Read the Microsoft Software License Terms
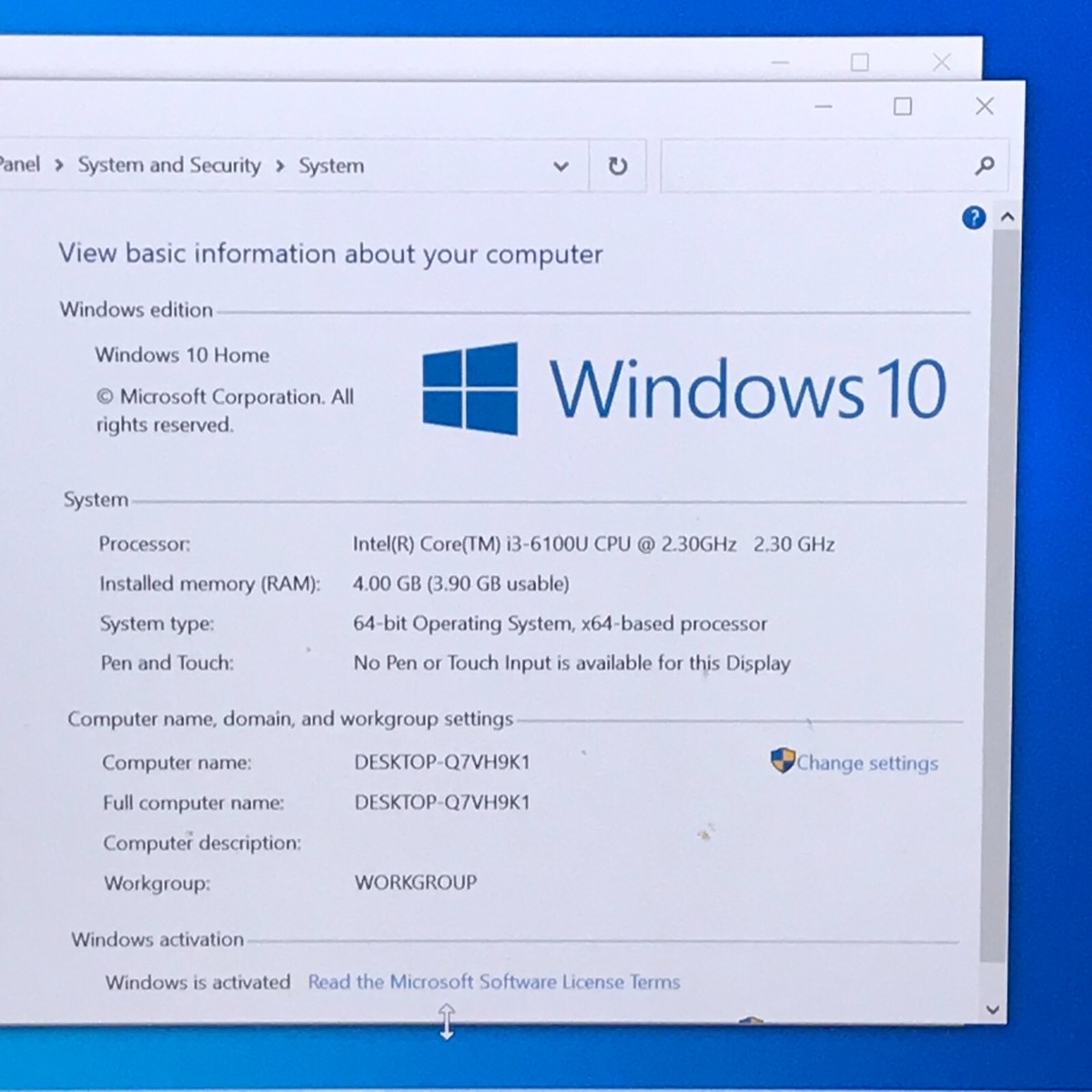The image size is (1092, 1092). 493,982
